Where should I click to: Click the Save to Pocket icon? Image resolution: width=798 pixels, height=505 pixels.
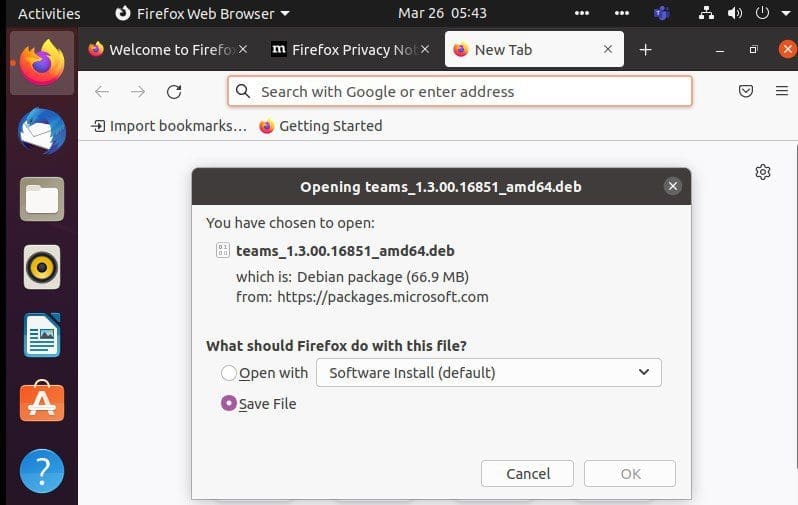(745, 91)
